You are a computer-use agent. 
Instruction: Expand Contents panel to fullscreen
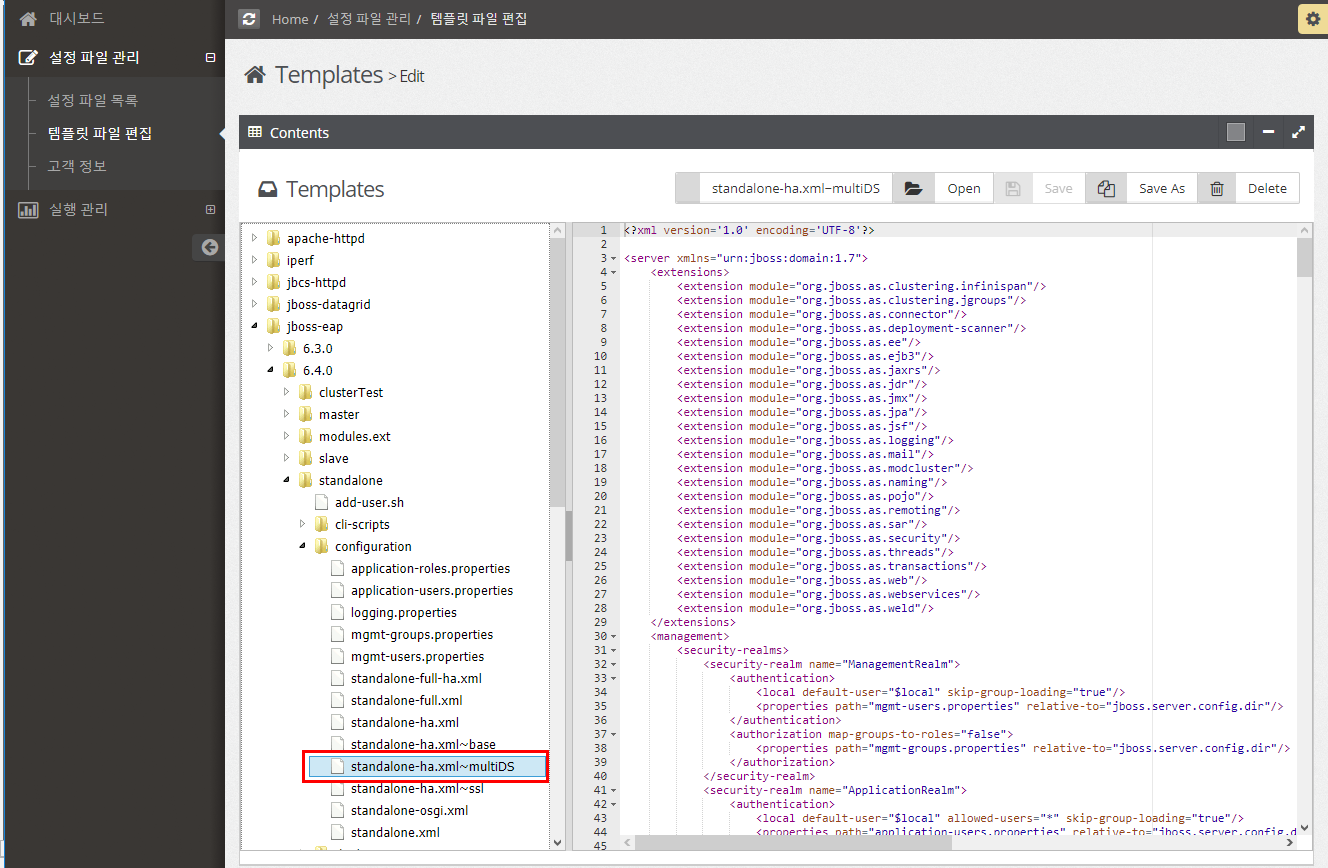pyautogui.click(x=1298, y=132)
